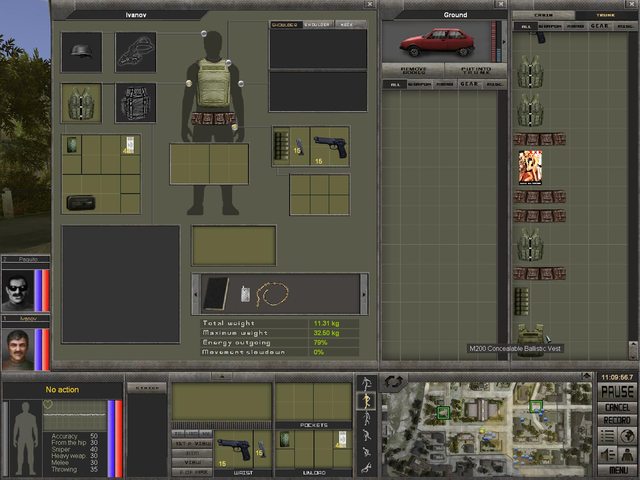Click the Put Into Trunk button
The height and width of the screenshot is (480, 640).
(476, 70)
